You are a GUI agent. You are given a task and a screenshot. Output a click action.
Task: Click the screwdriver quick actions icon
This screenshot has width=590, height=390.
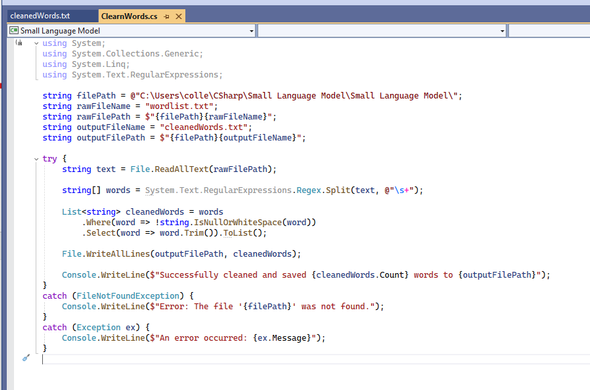tap(26, 358)
